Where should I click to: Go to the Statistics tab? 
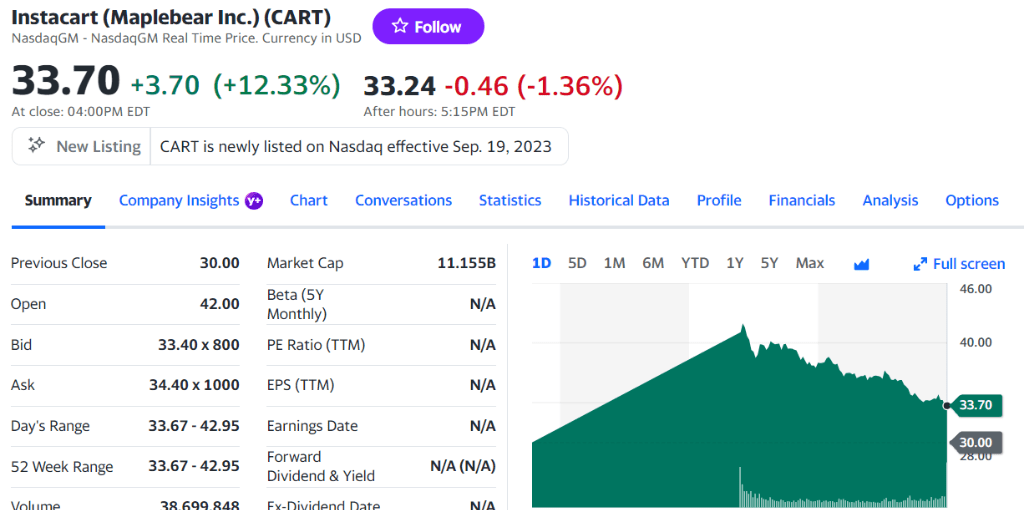tap(510, 200)
